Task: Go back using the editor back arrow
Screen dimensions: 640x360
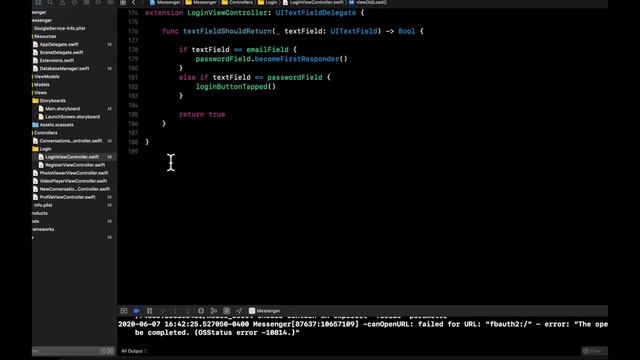Action: (x=133, y=2)
